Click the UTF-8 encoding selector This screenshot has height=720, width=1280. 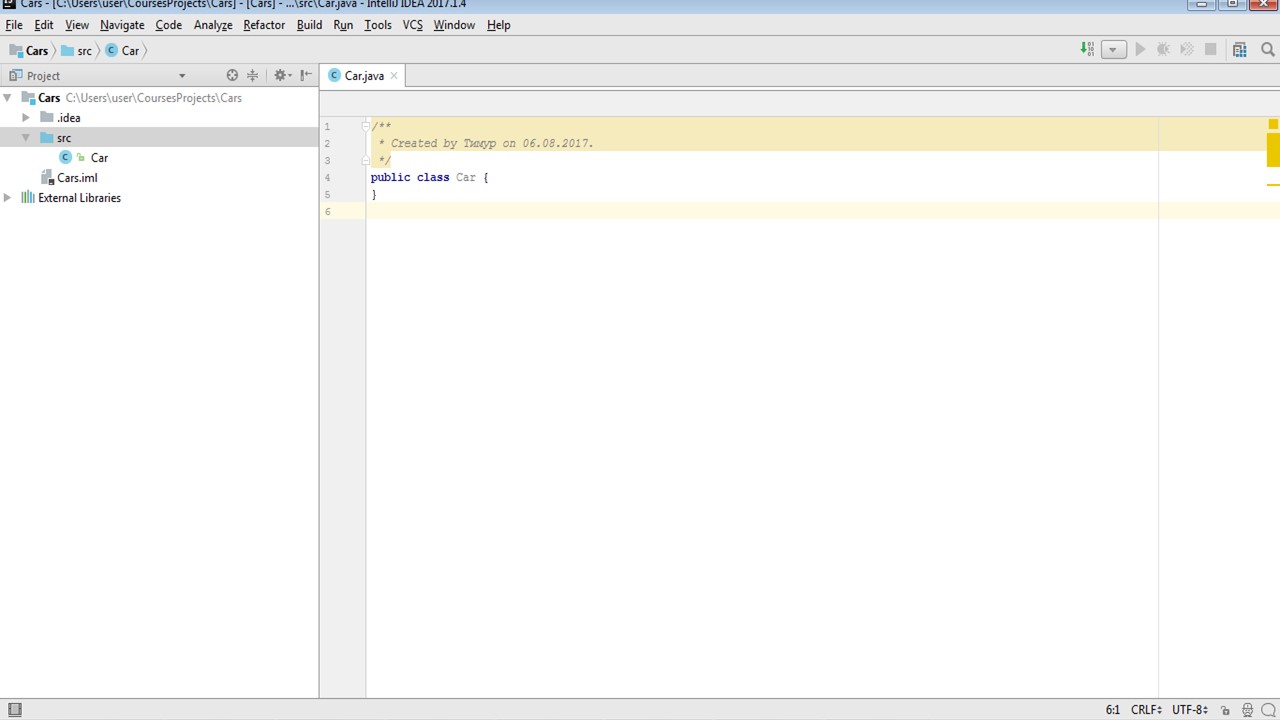tap(1189, 710)
